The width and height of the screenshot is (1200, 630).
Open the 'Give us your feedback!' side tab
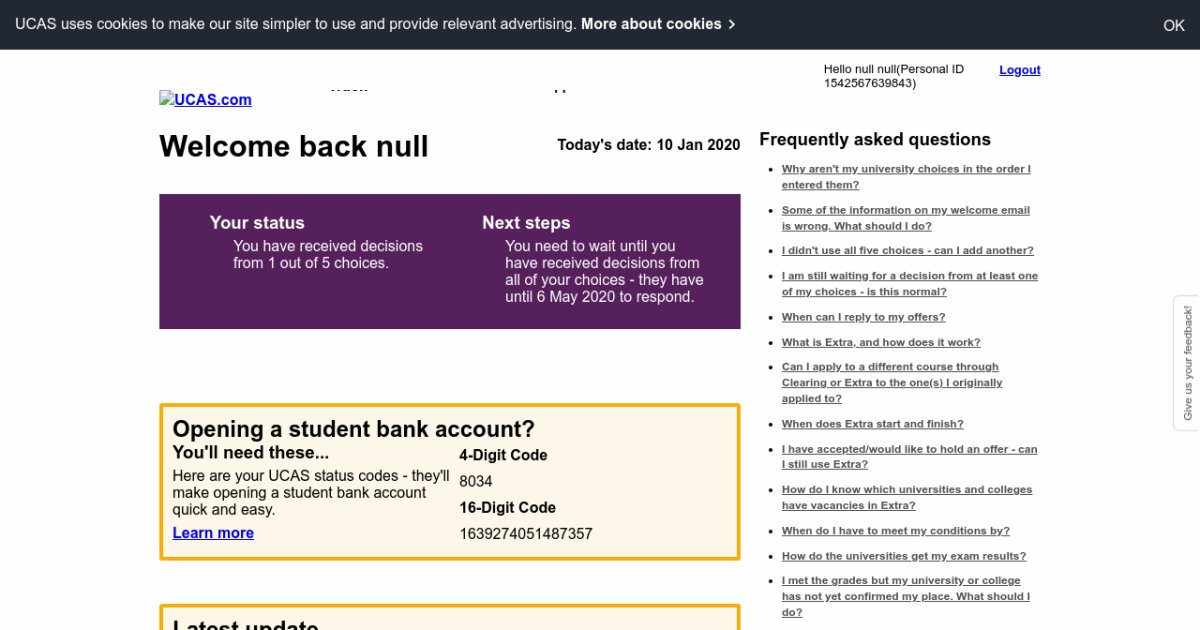click(x=1187, y=363)
